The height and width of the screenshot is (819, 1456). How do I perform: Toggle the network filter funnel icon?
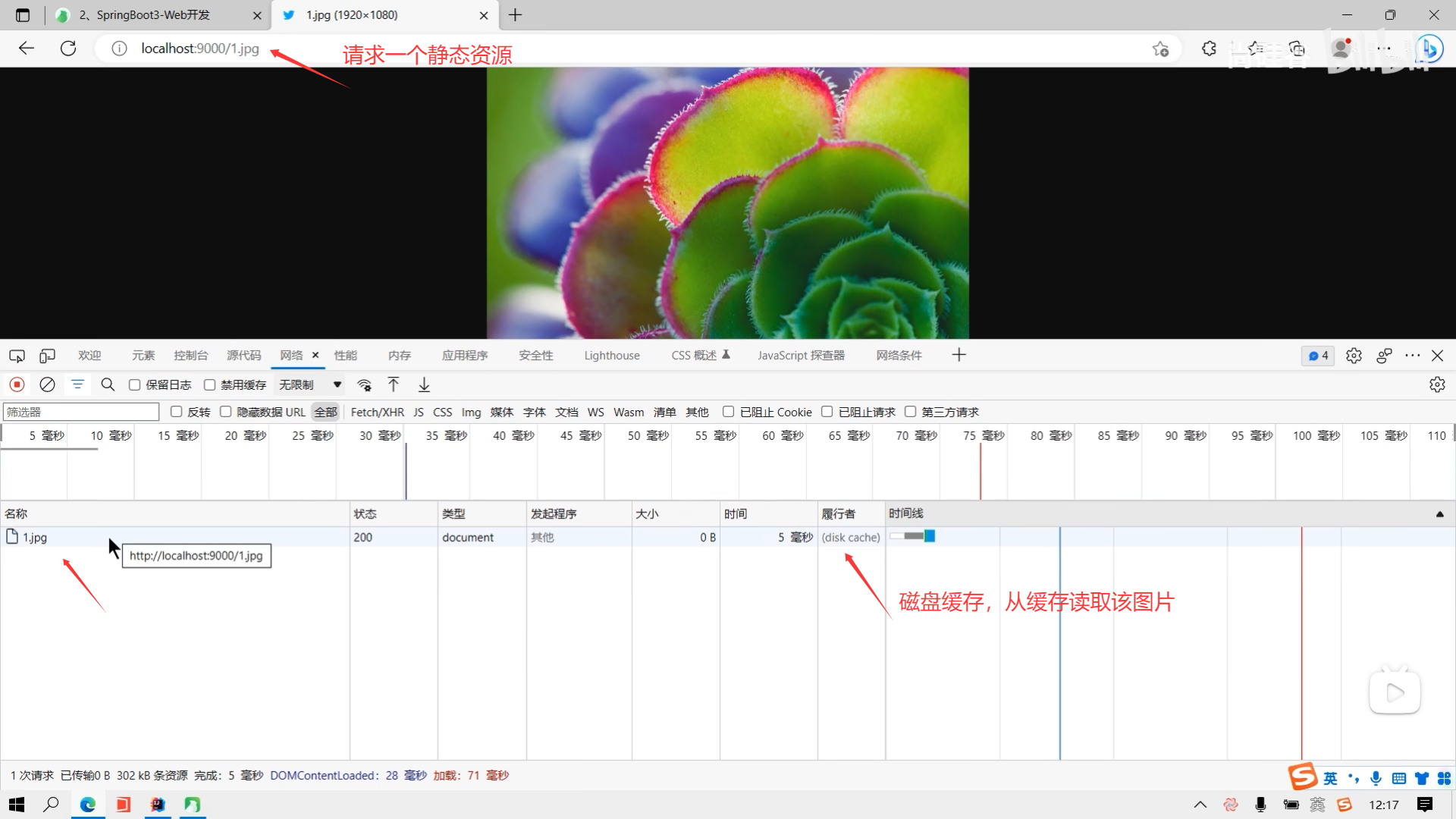77,384
